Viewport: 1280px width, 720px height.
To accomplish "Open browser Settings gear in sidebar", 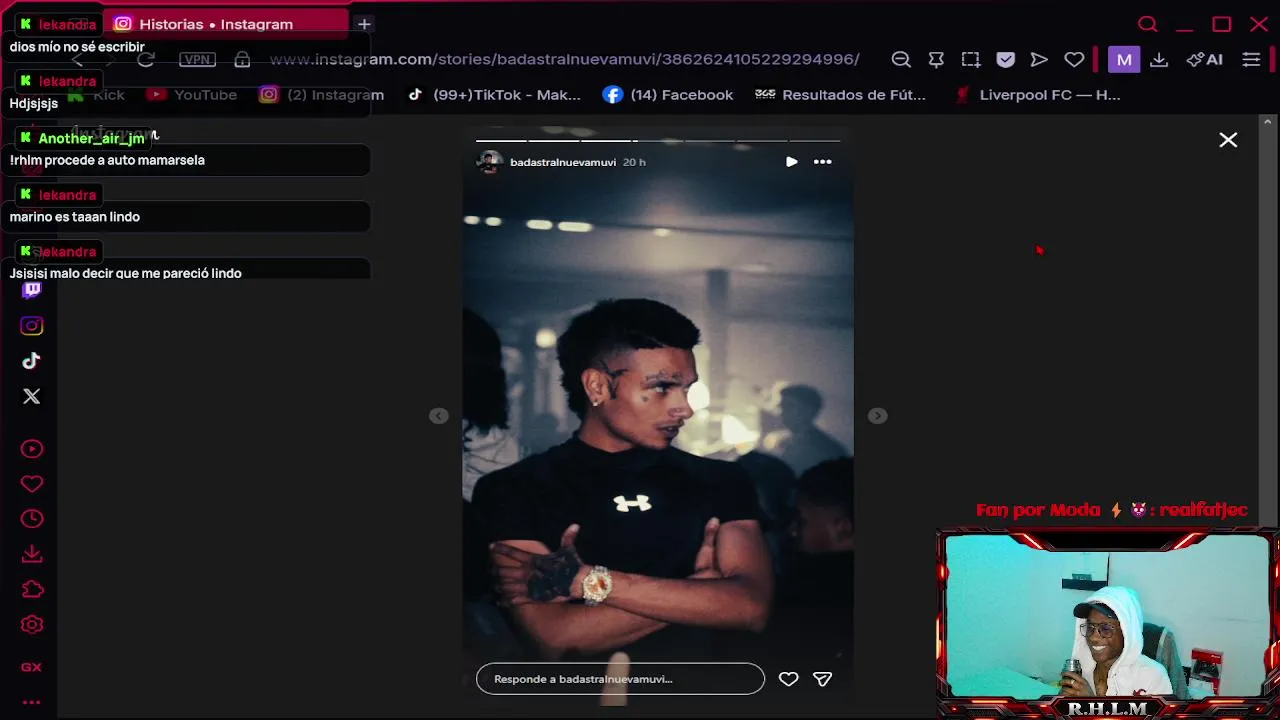I will pyautogui.click(x=32, y=625).
